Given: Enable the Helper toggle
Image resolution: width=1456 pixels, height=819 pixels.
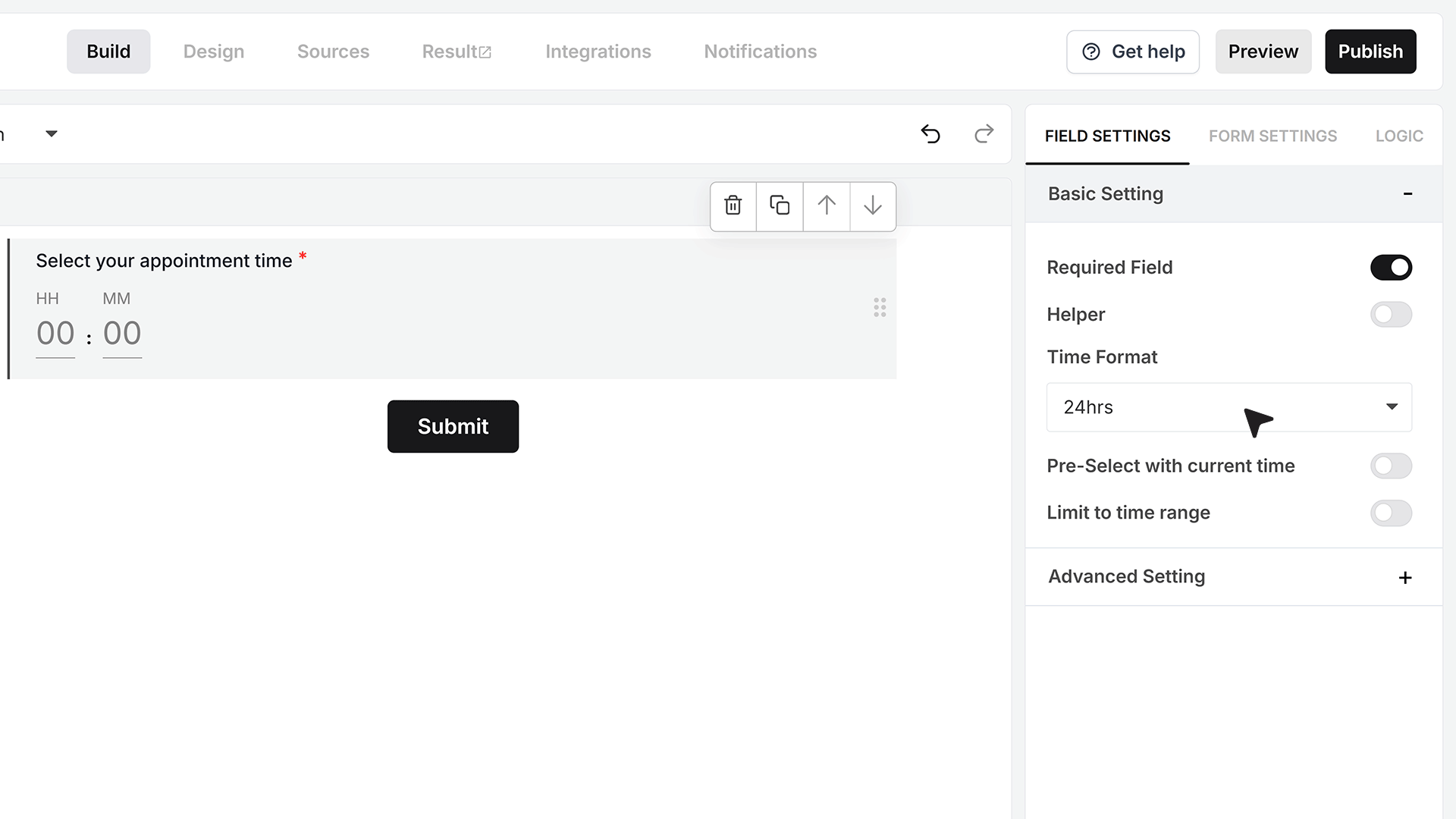Looking at the screenshot, I should [x=1391, y=315].
